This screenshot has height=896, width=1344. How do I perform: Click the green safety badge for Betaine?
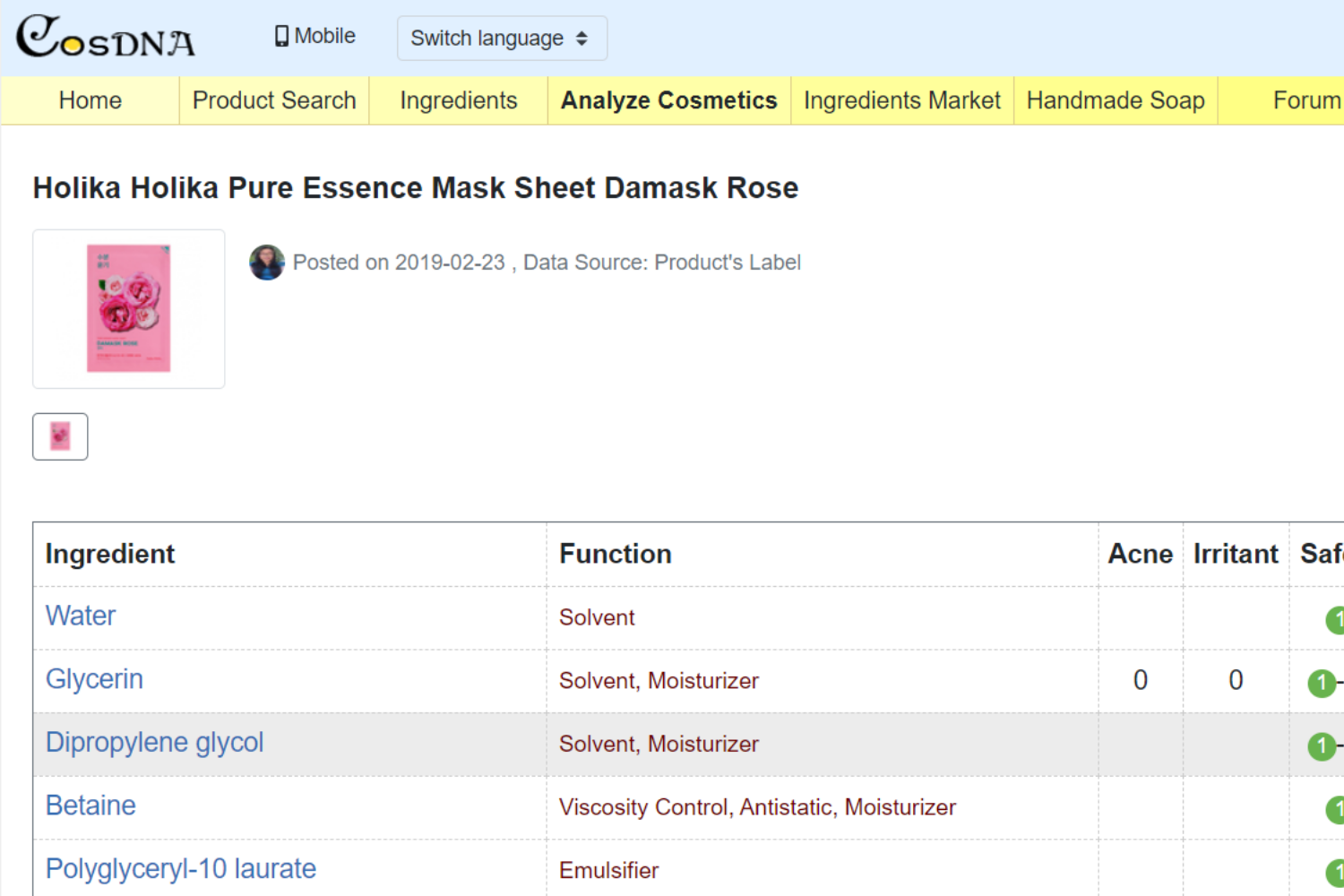(x=1335, y=810)
